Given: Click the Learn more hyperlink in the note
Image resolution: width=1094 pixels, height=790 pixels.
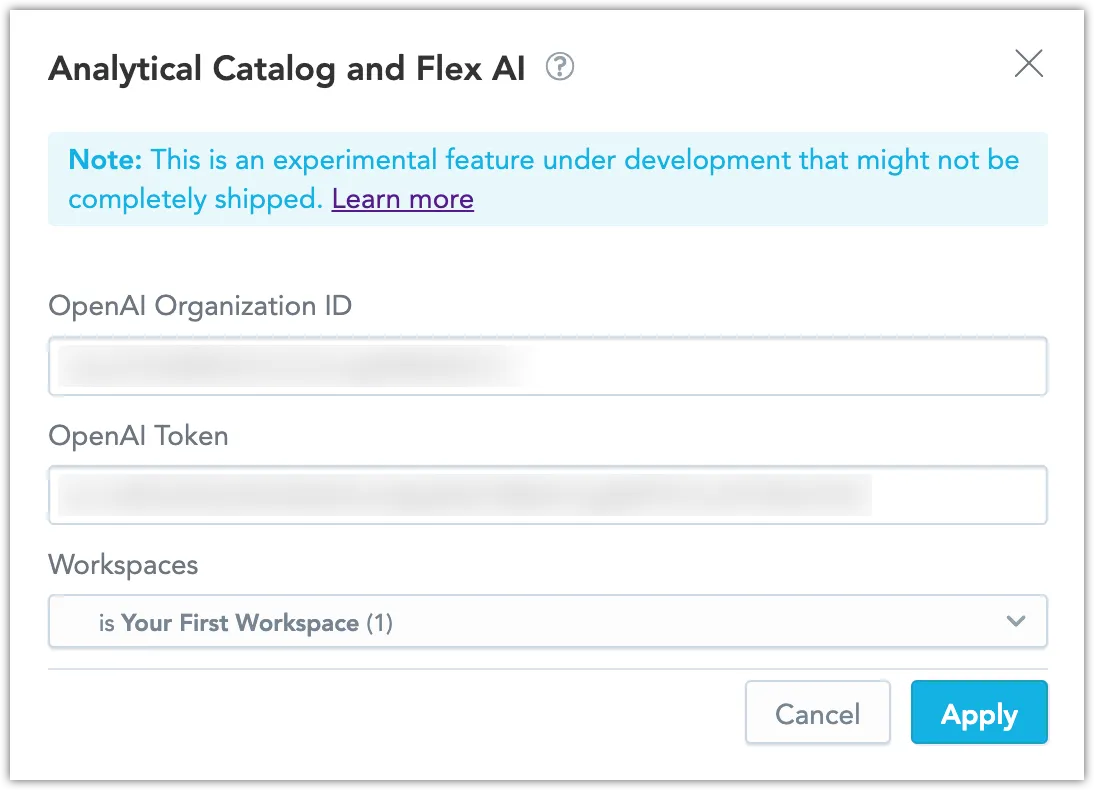Looking at the screenshot, I should point(402,198).
